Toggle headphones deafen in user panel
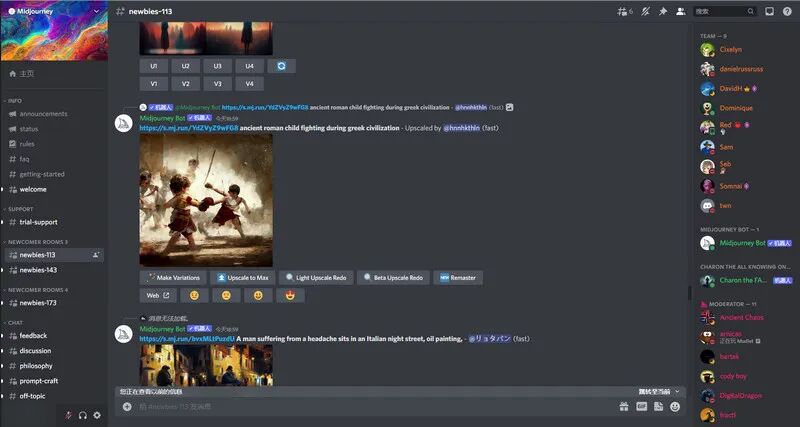This screenshot has width=800, height=427. point(83,415)
